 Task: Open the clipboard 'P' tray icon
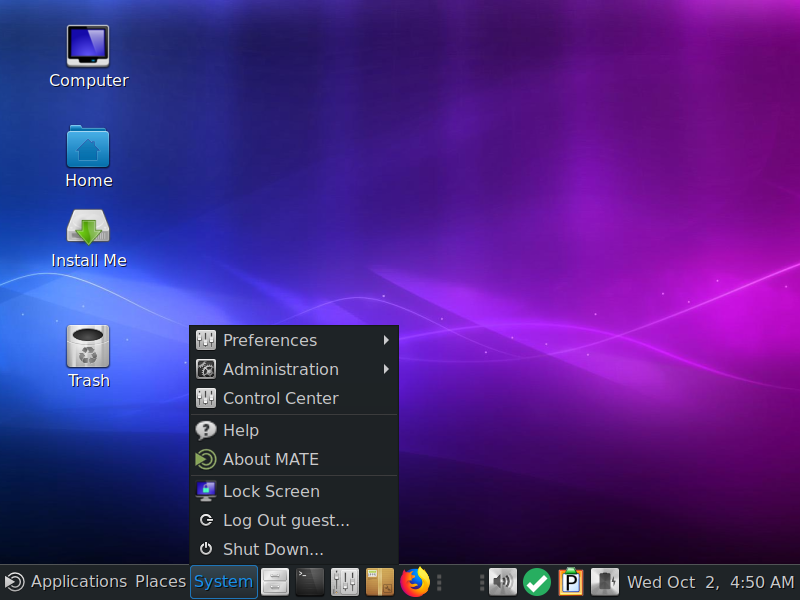pos(571,582)
